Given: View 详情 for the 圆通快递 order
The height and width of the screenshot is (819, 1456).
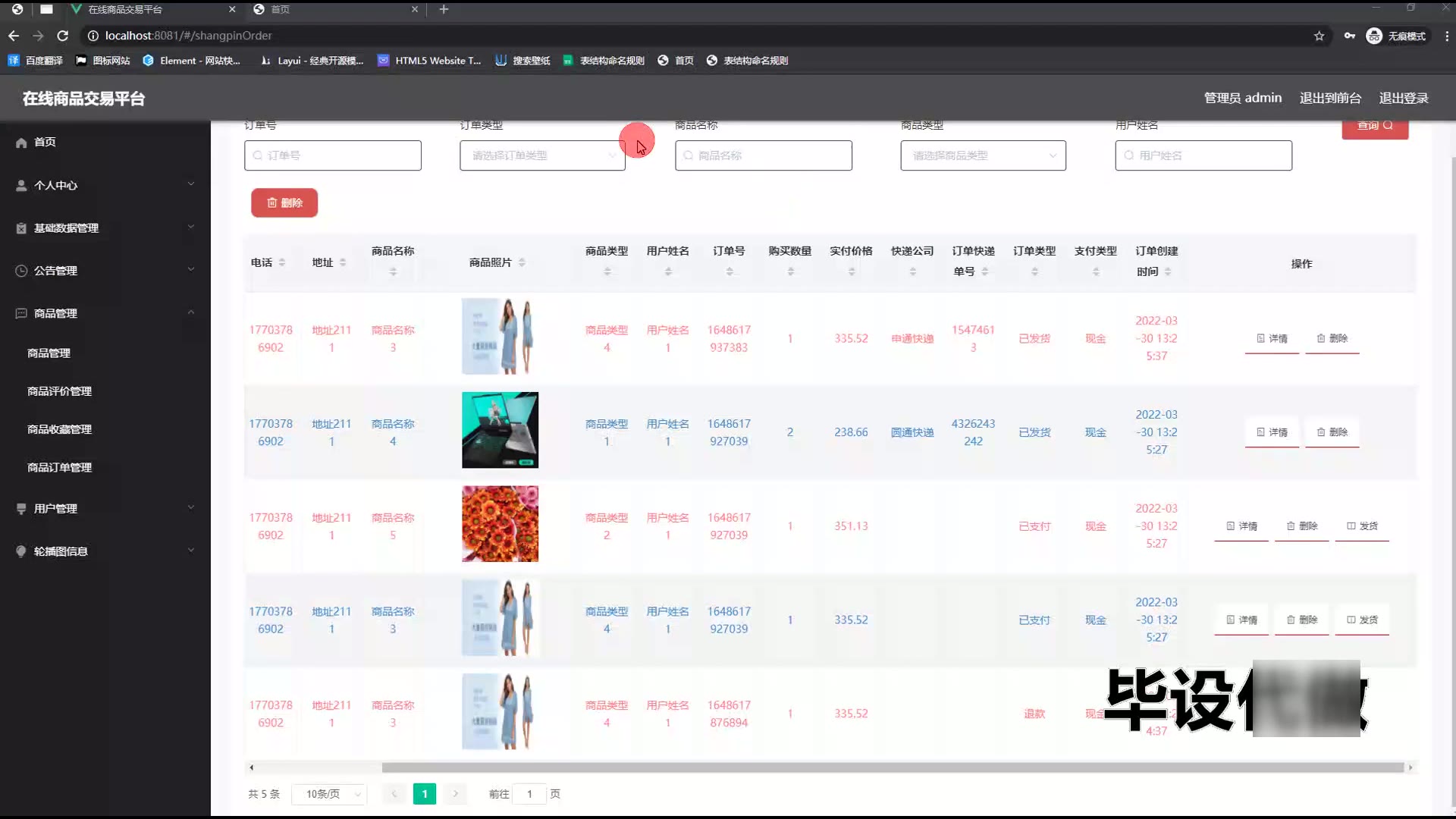Looking at the screenshot, I should 1272,432.
